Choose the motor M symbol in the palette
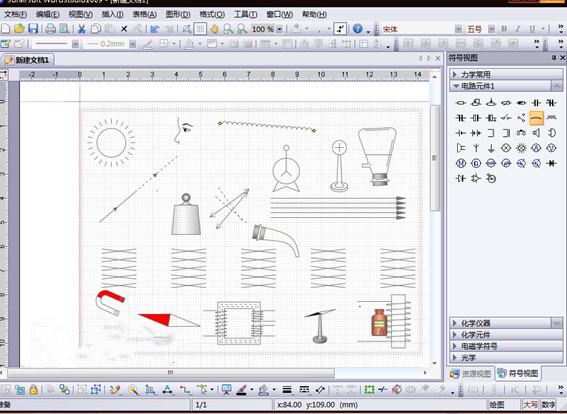 (x=461, y=163)
